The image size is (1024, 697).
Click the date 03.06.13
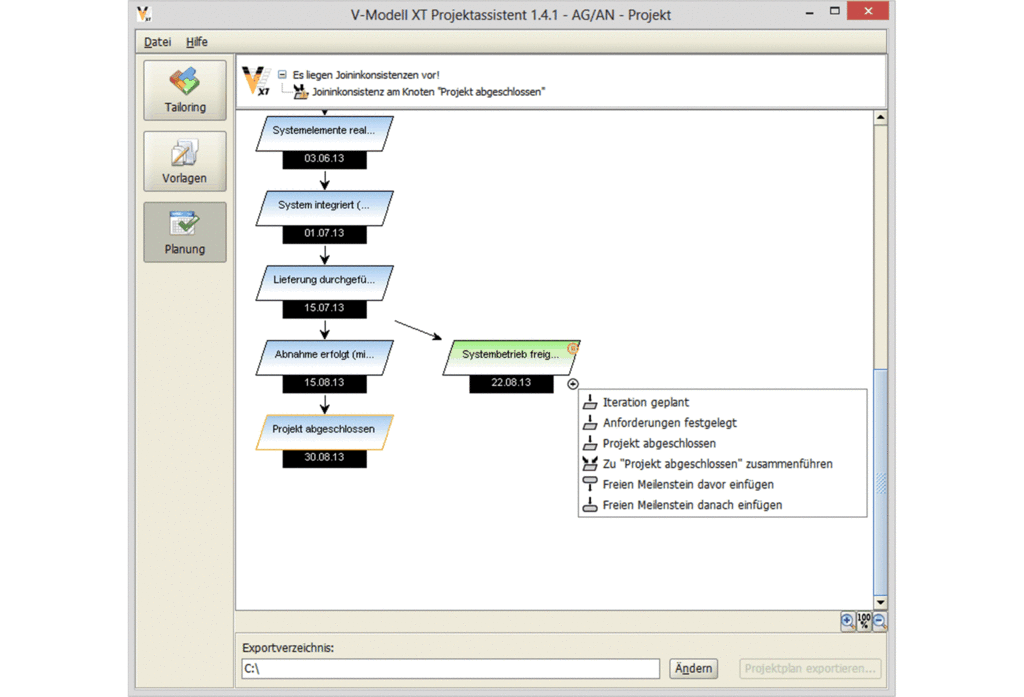pos(324,159)
